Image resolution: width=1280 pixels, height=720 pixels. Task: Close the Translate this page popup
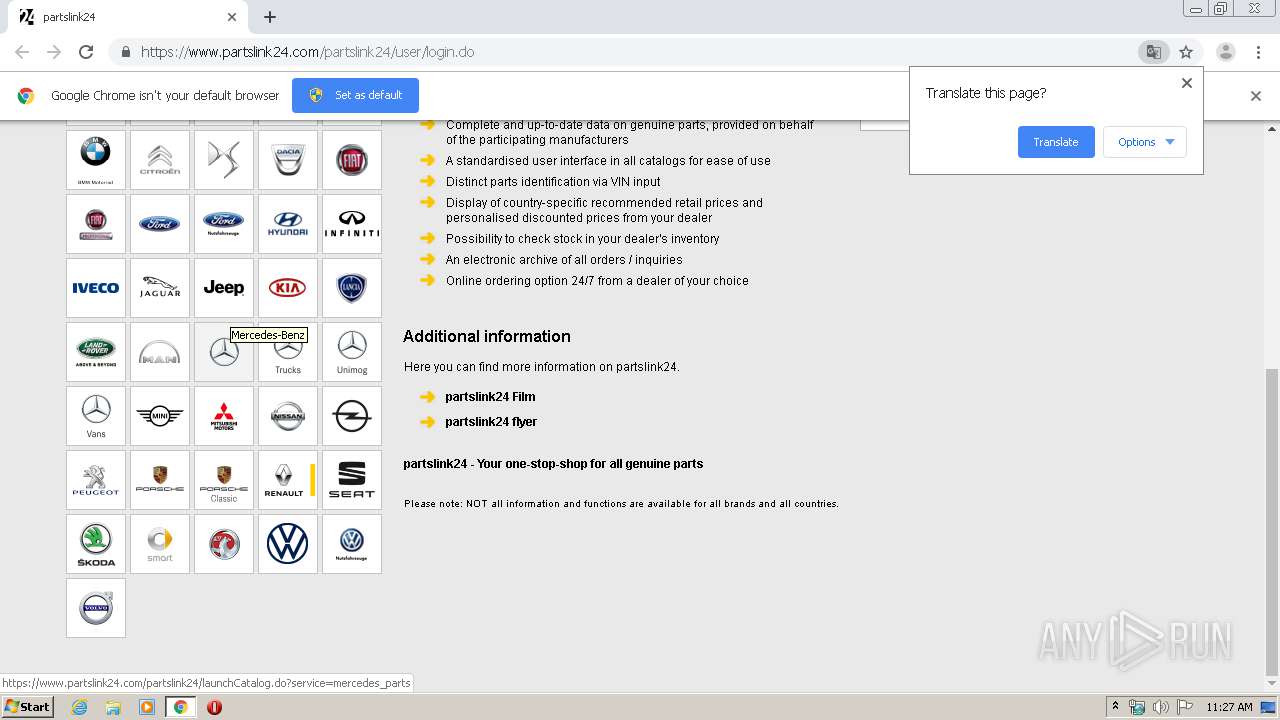click(x=1187, y=83)
